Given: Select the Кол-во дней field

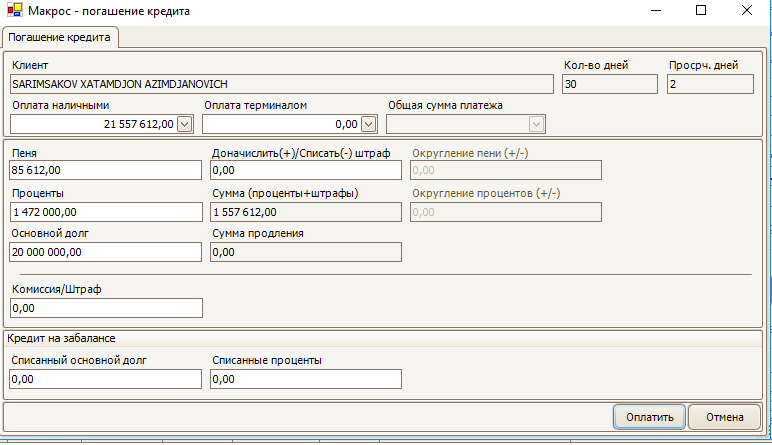Looking at the screenshot, I should point(610,84).
